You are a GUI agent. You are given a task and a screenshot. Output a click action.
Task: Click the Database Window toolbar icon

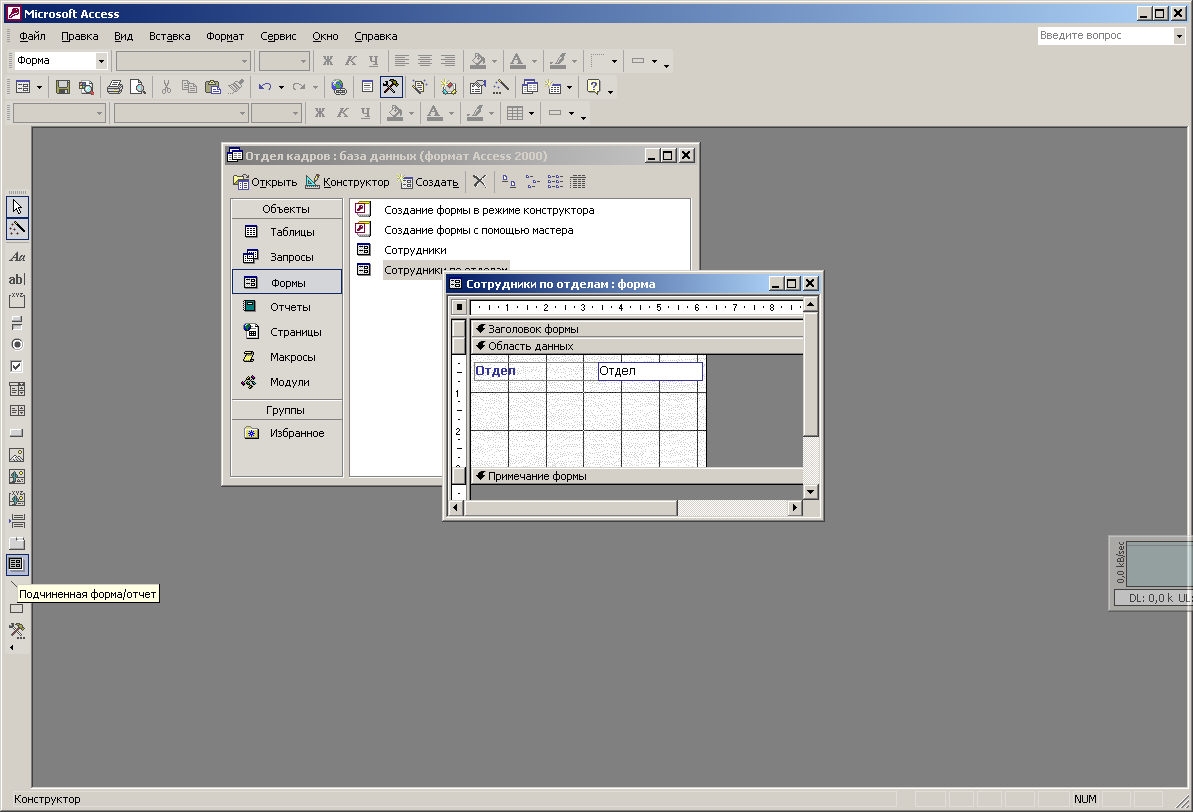530,87
